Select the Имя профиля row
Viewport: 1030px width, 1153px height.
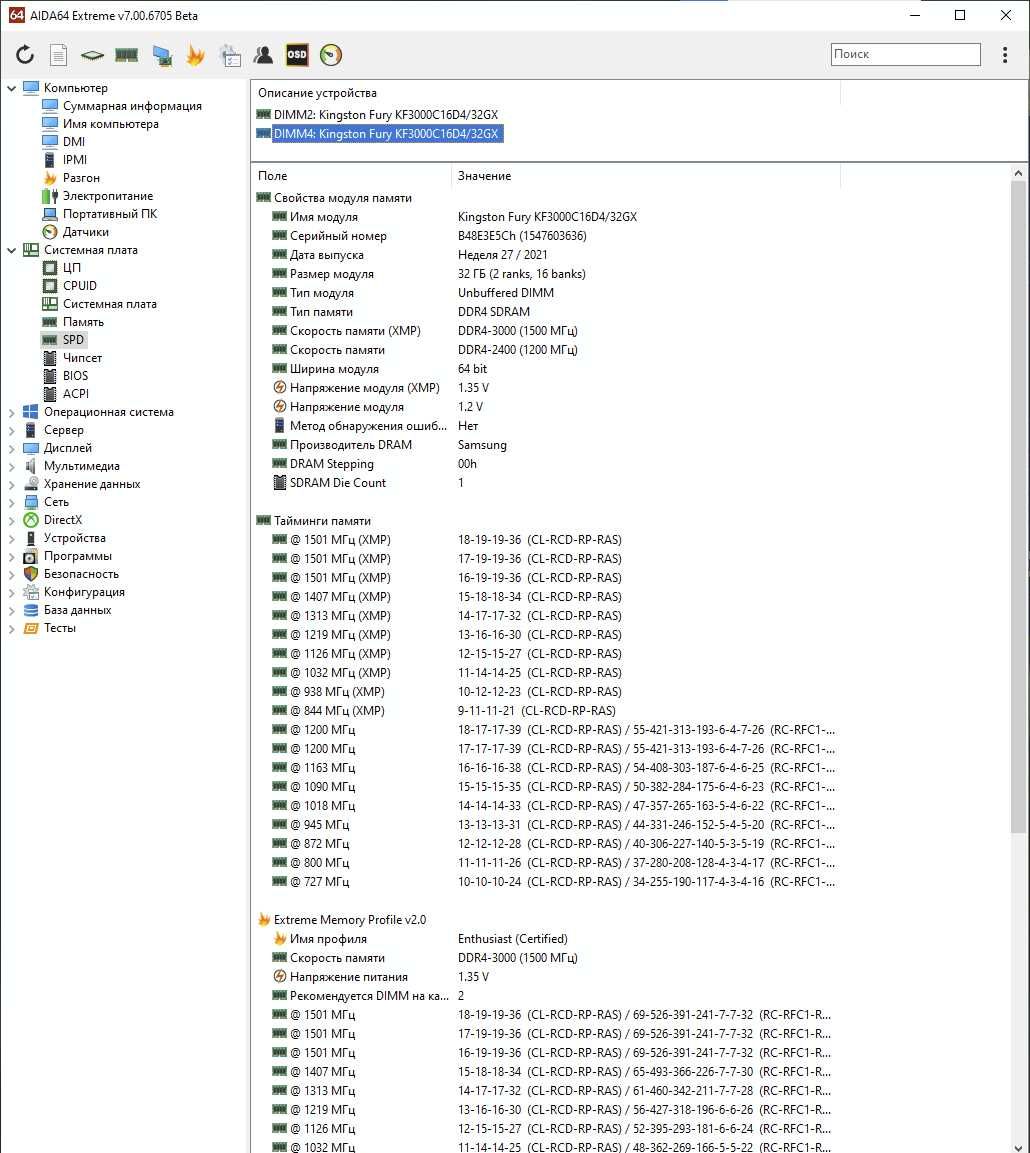coord(545,939)
